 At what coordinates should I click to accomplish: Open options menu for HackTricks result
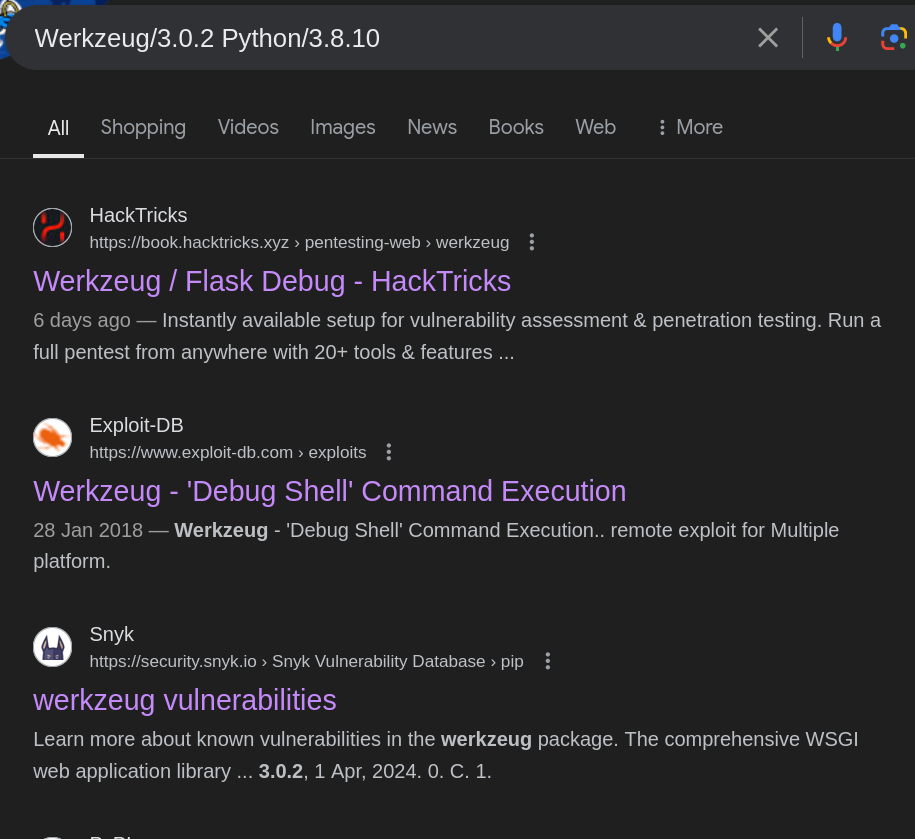pos(531,242)
